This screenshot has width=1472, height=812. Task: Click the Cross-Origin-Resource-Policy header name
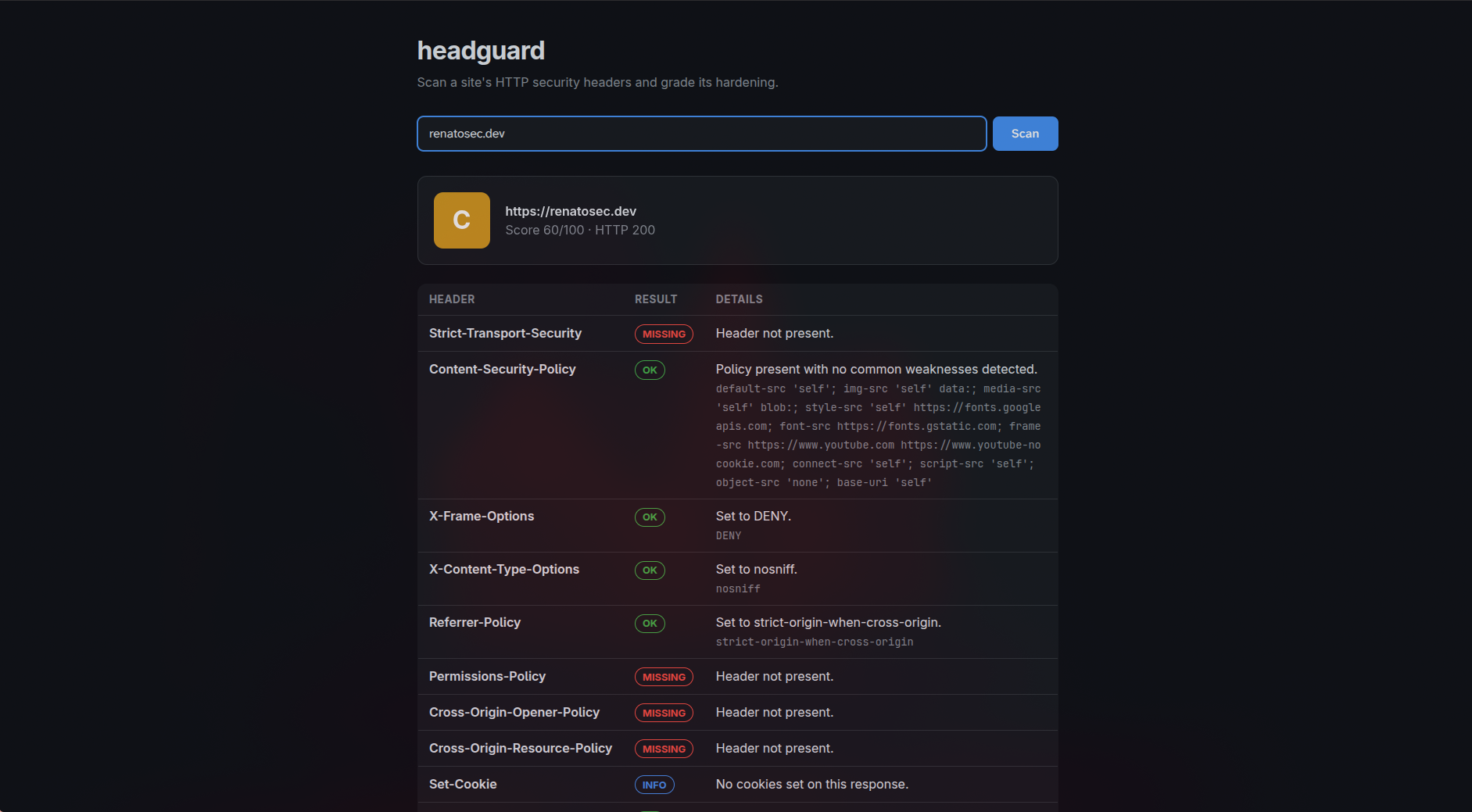pyautogui.click(x=521, y=748)
